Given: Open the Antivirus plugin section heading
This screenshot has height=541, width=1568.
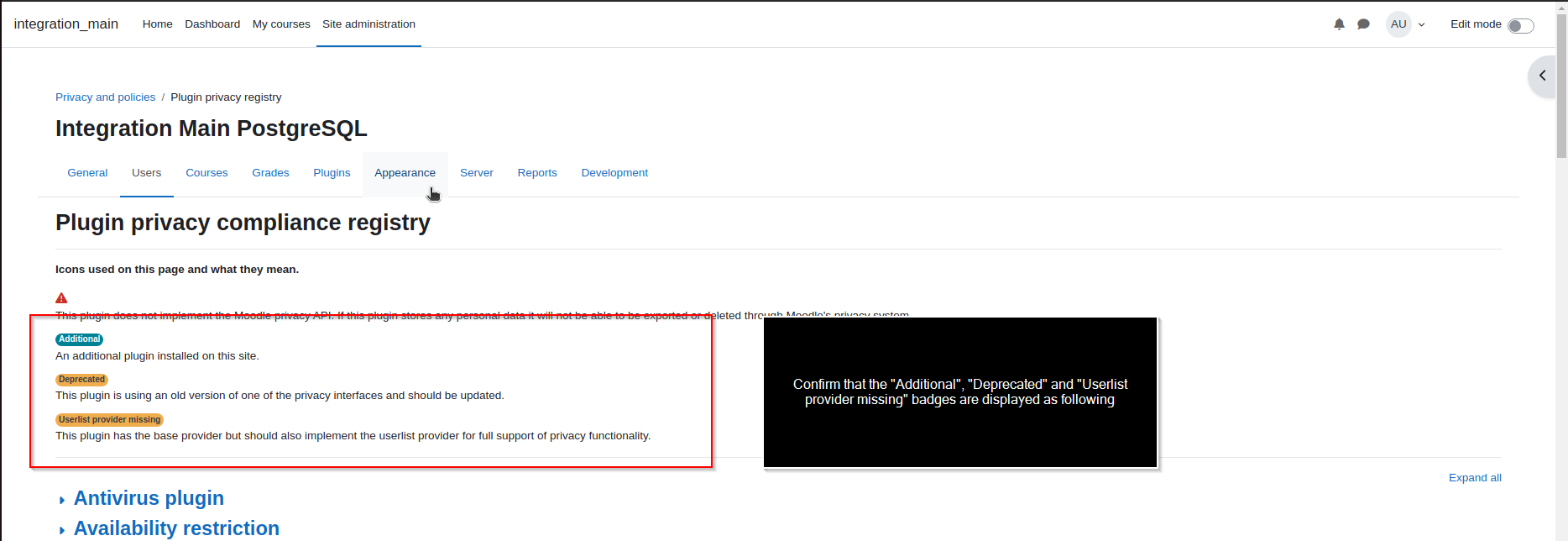Looking at the screenshot, I should (x=149, y=498).
